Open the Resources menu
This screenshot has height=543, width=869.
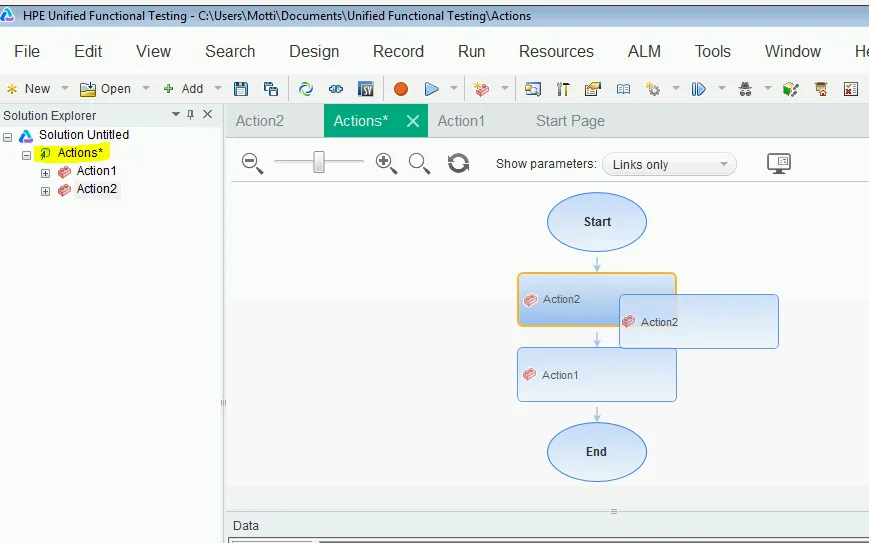(556, 52)
